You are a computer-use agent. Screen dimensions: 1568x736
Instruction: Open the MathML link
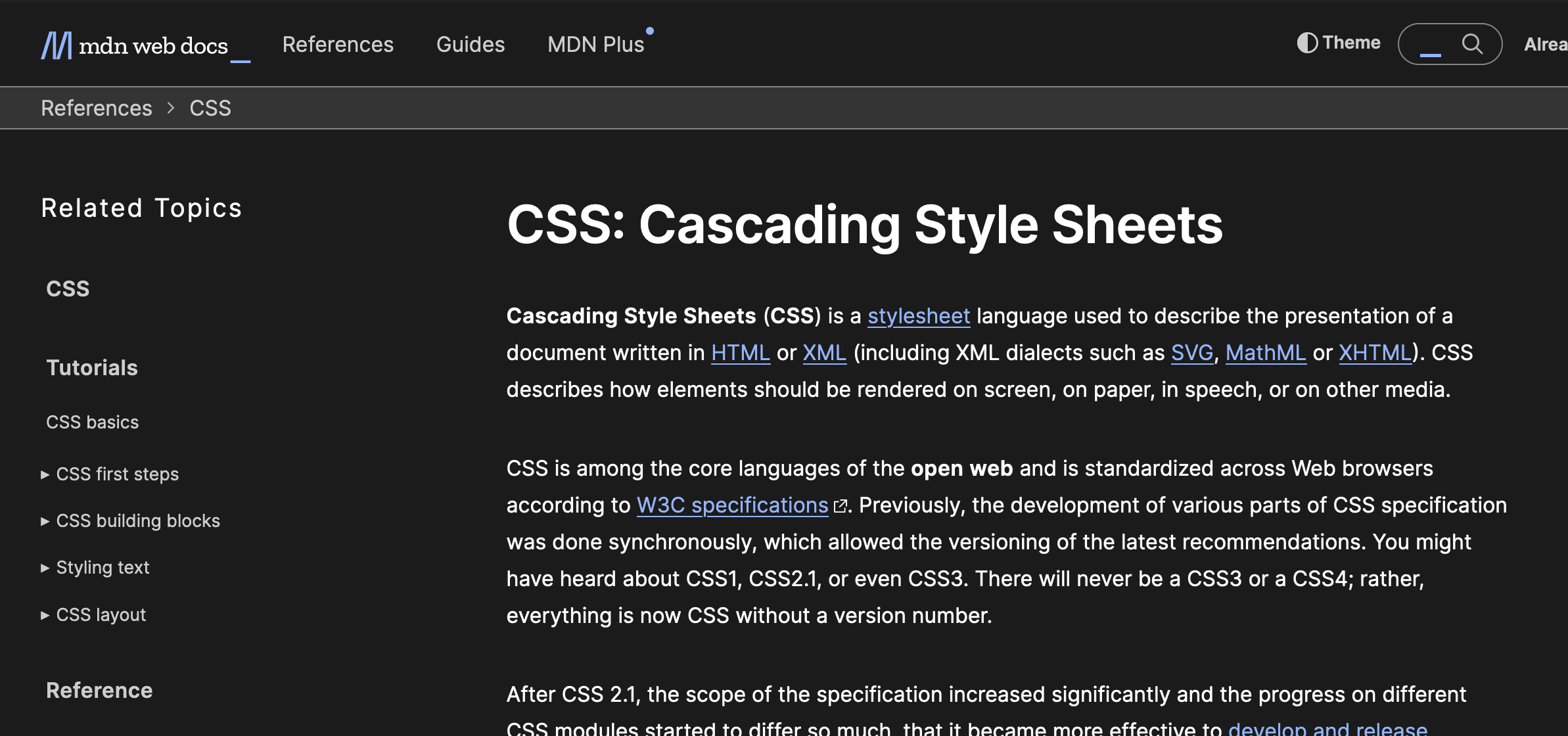1265,353
